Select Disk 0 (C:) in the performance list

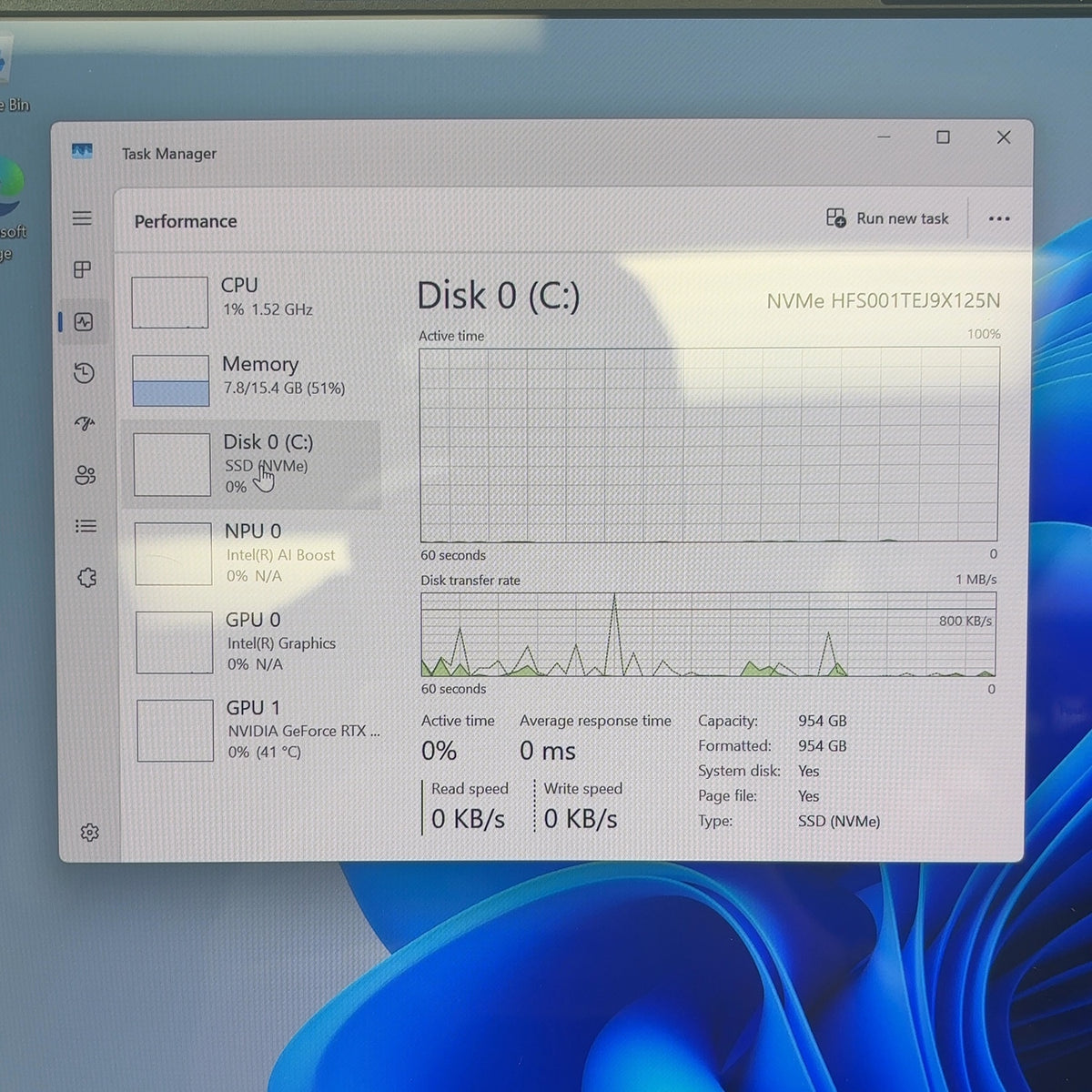pos(253,464)
